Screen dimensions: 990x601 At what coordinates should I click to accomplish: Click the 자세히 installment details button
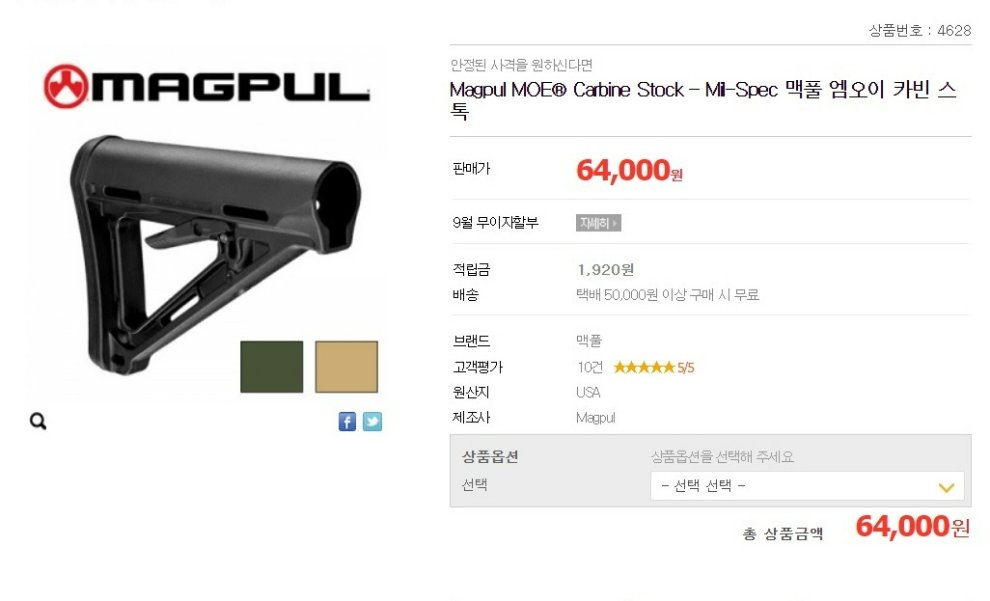pos(598,223)
